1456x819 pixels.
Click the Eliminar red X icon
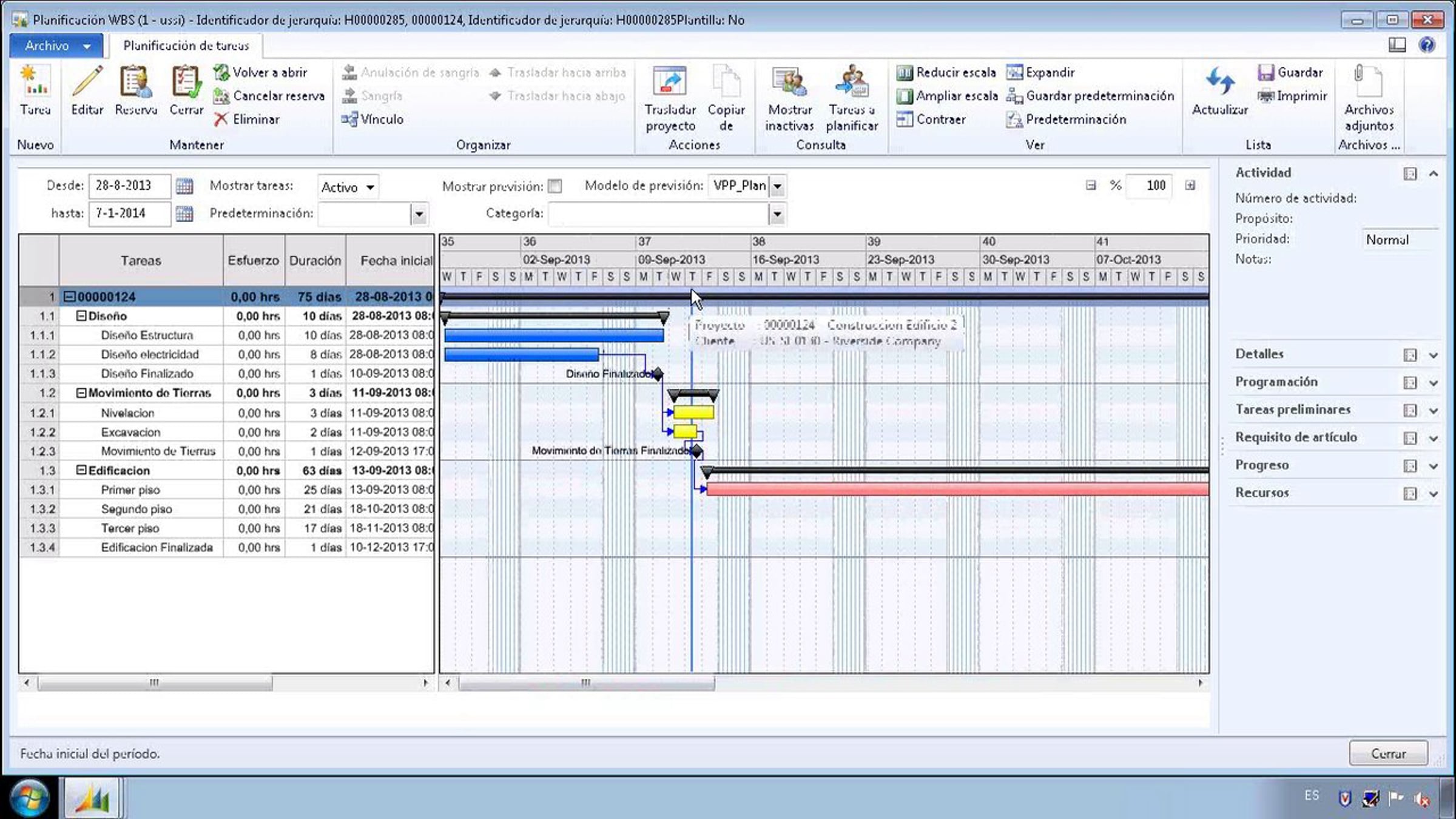(221, 120)
